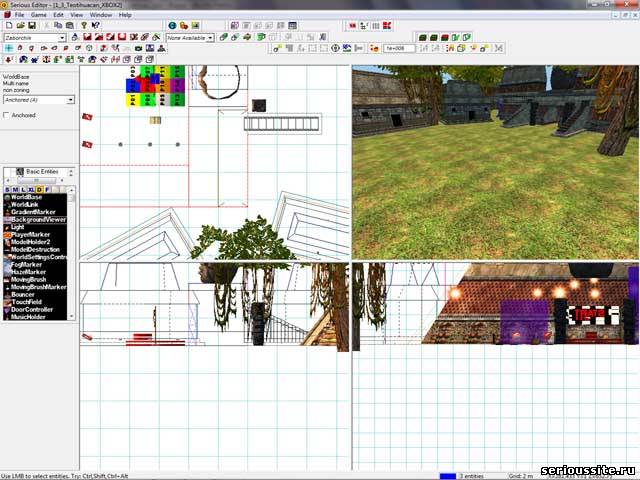
Task: Select WorldLink in the entity list
Action: click(35, 204)
